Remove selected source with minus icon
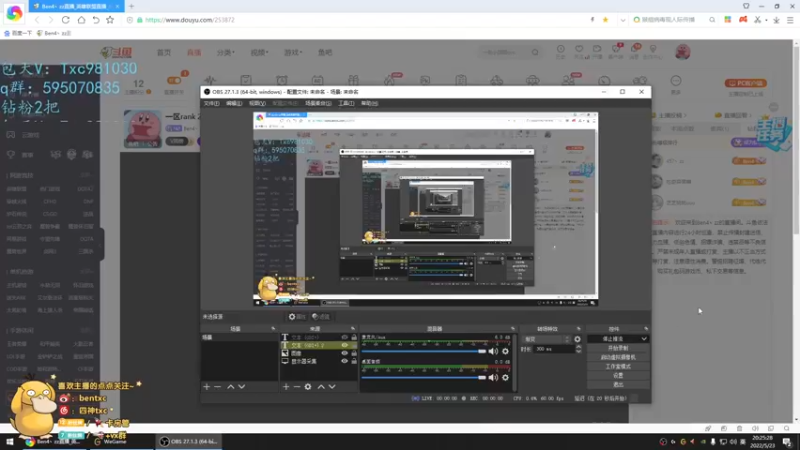800x450 pixels. pyautogui.click(x=297, y=387)
